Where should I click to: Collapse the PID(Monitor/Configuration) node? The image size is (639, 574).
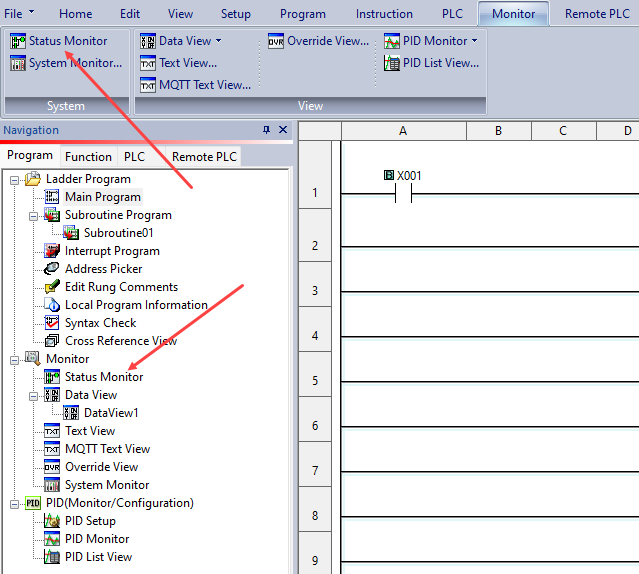coord(14,504)
